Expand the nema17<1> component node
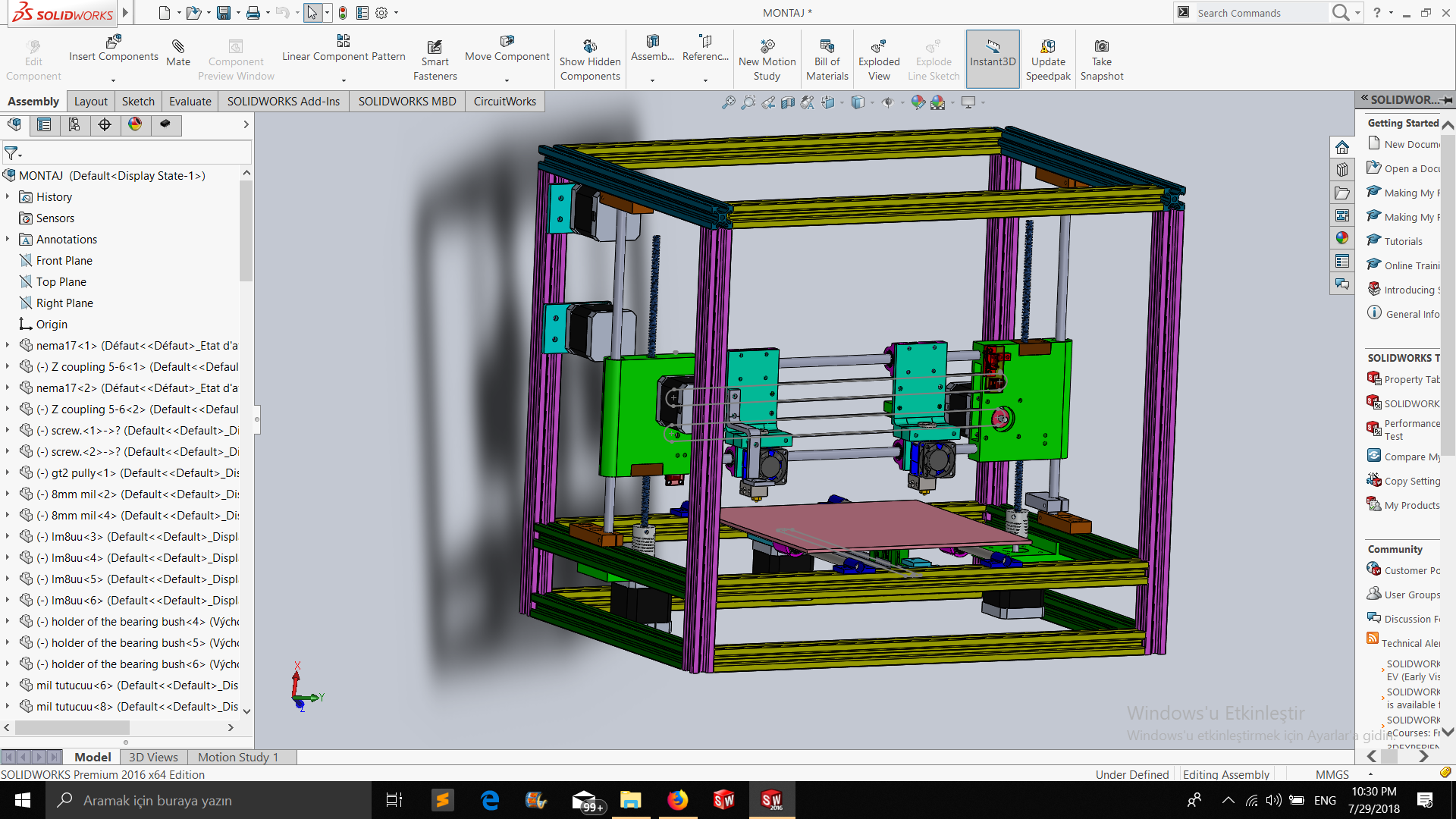The height and width of the screenshot is (819, 1456). pyautogui.click(x=8, y=345)
